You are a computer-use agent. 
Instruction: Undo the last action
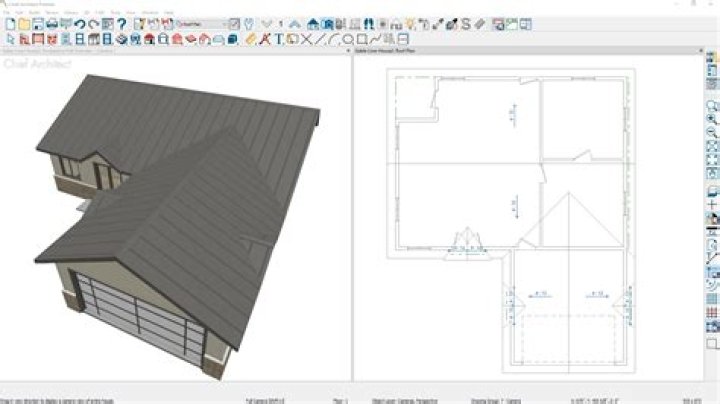[x=79, y=24]
